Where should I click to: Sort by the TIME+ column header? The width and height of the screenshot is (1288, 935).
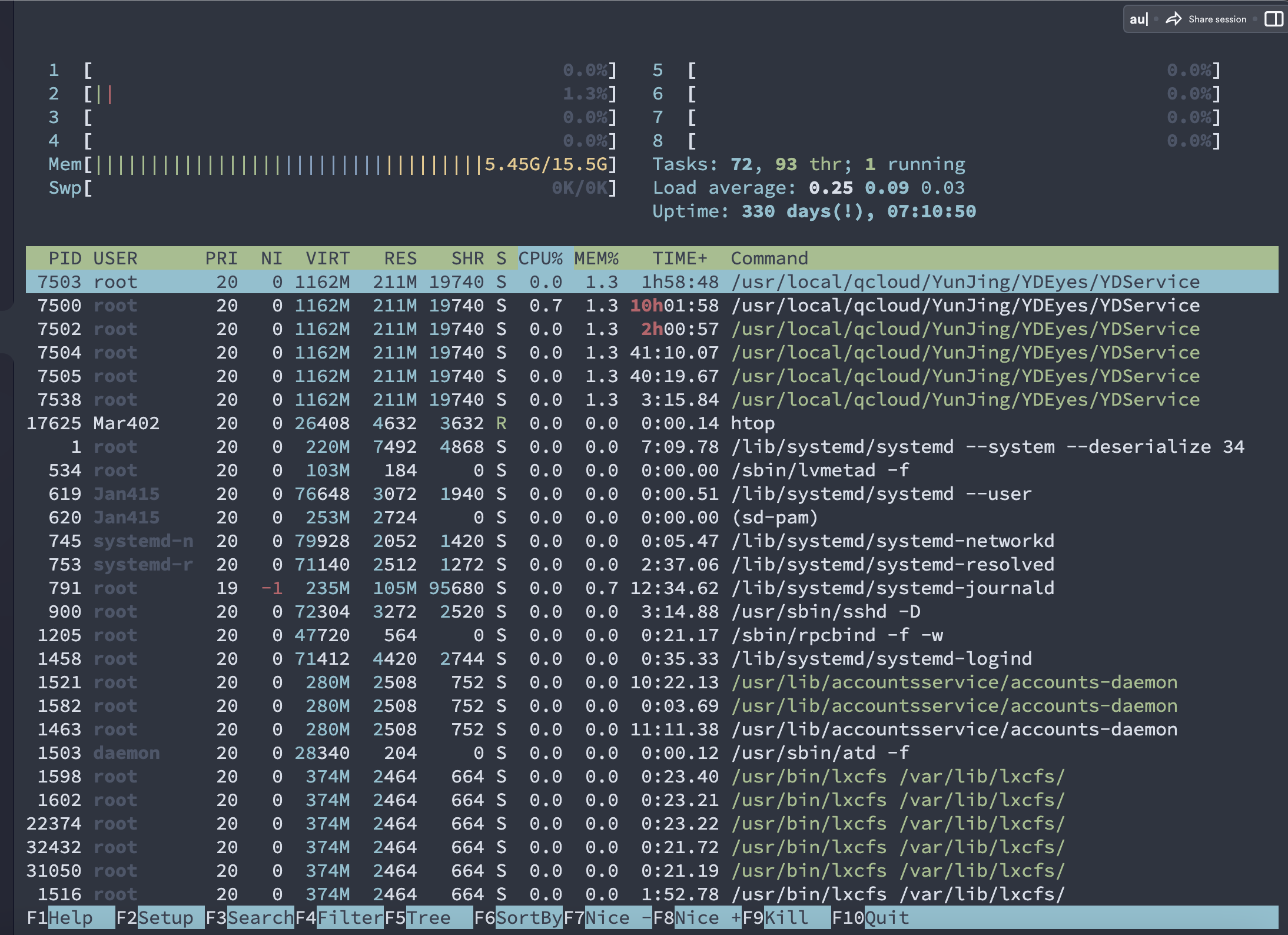680,258
